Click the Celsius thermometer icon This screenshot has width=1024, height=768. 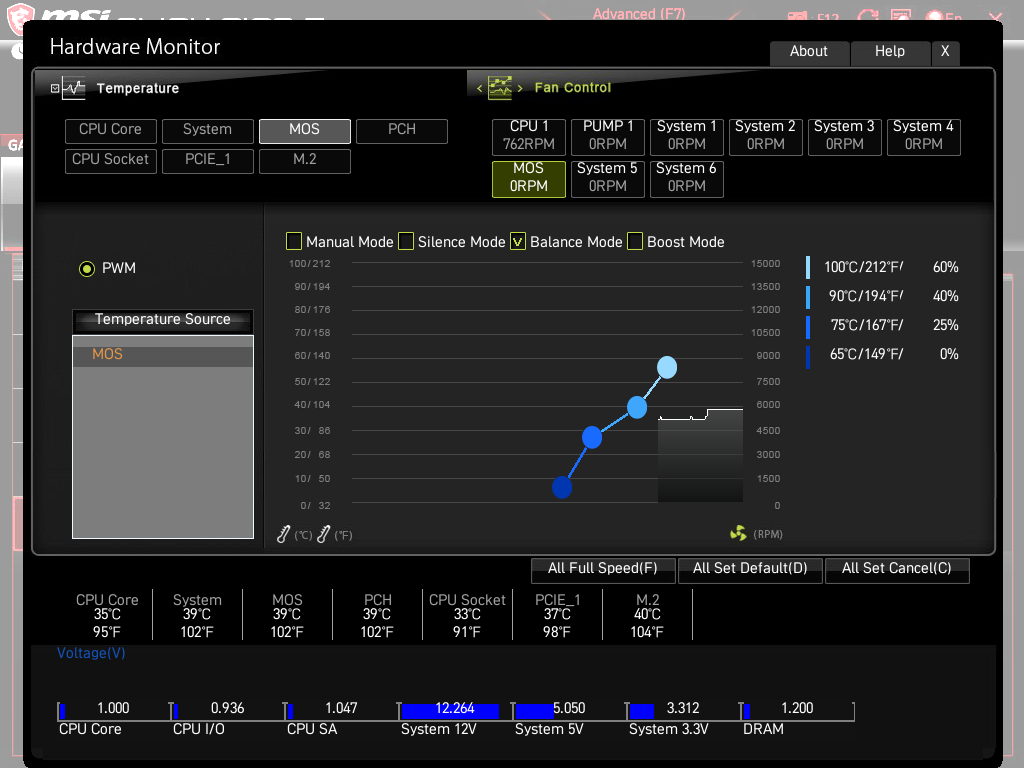pyautogui.click(x=283, y=534)
